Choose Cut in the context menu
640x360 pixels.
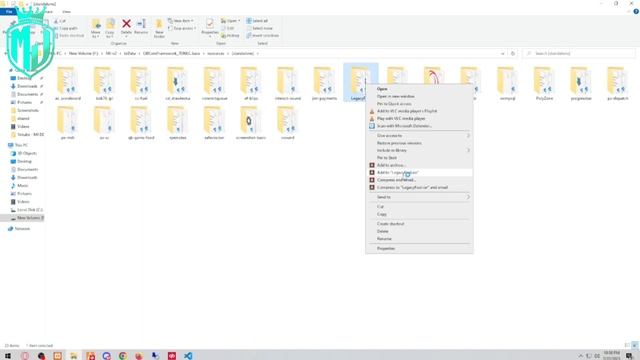[x=420, y=207]
